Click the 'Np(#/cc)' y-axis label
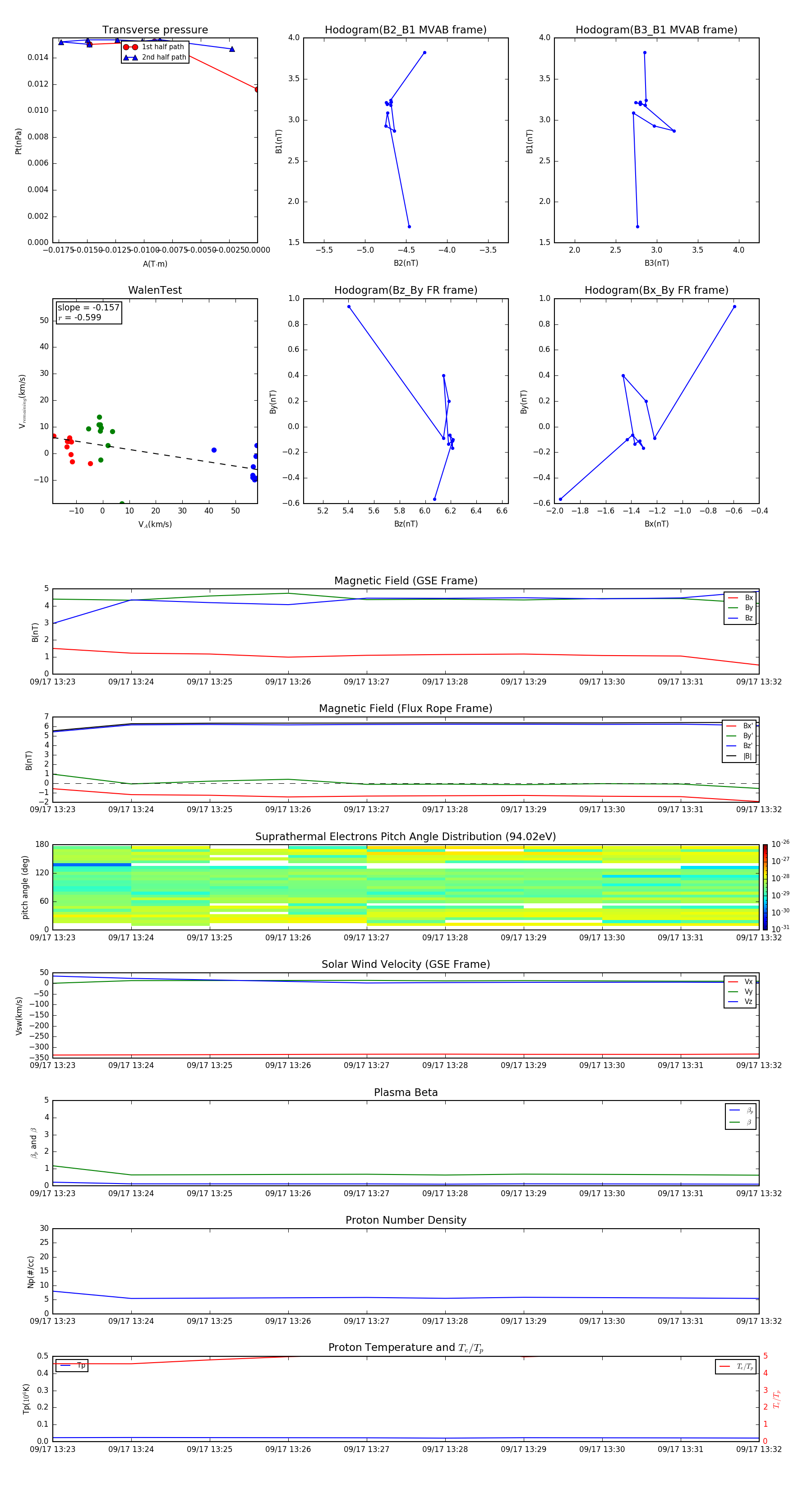This screenshot has height=1489, width=812. (x=31, y=1271)
